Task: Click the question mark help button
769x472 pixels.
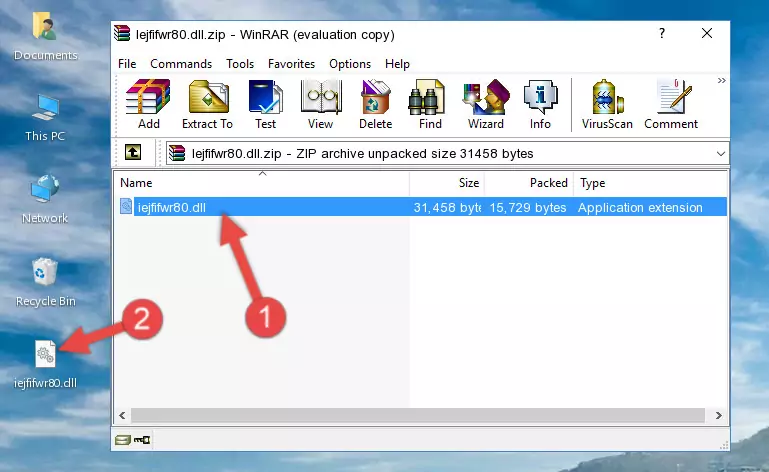Action: tap(662, 33)
